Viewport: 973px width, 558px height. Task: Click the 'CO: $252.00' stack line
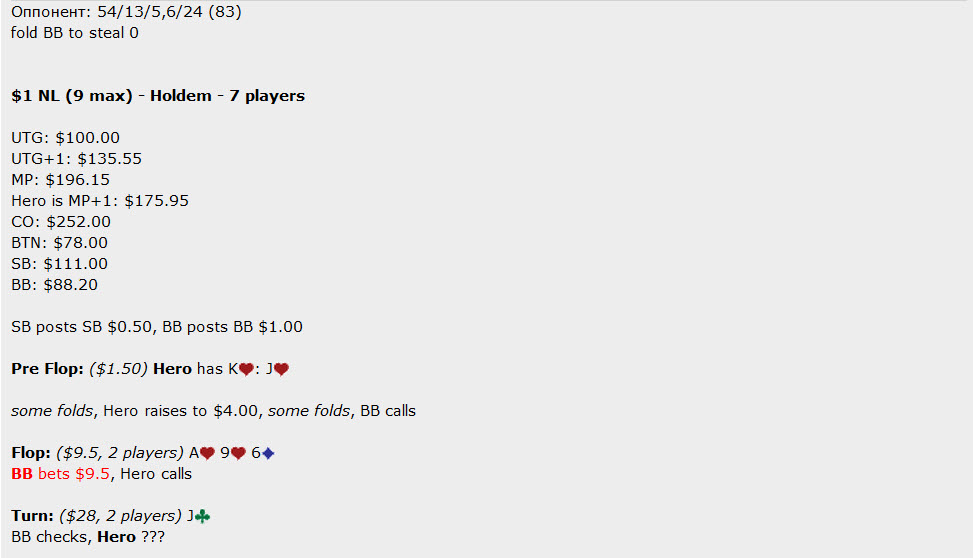(x=61, y=222)
